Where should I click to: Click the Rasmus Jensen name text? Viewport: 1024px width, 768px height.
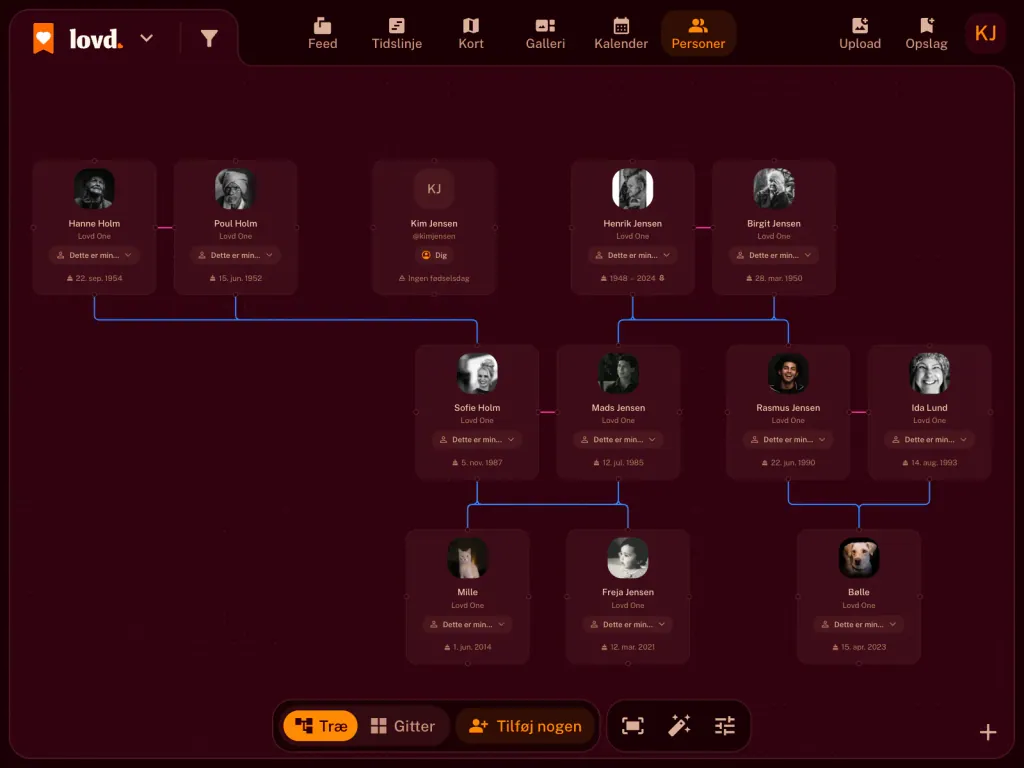pos(788,408)
